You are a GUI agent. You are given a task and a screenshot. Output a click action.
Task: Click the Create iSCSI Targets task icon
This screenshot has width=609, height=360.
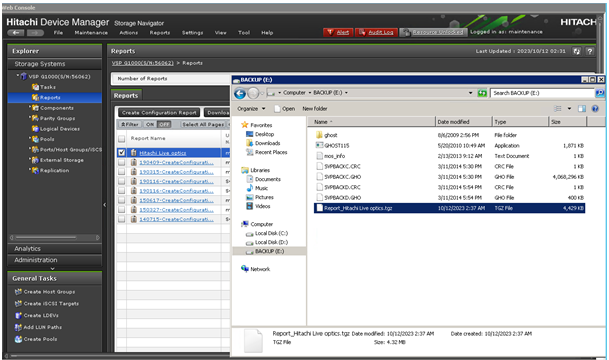(18, 303)
